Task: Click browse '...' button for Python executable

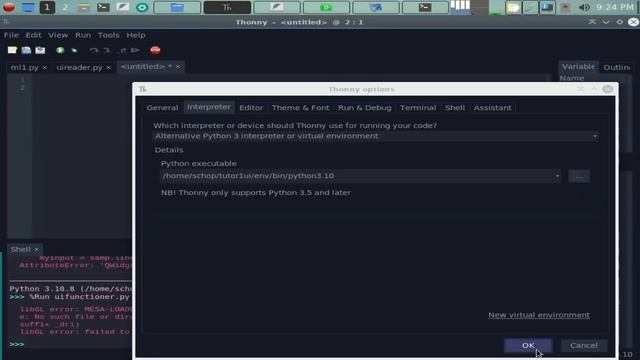Action: pos(579,176)
